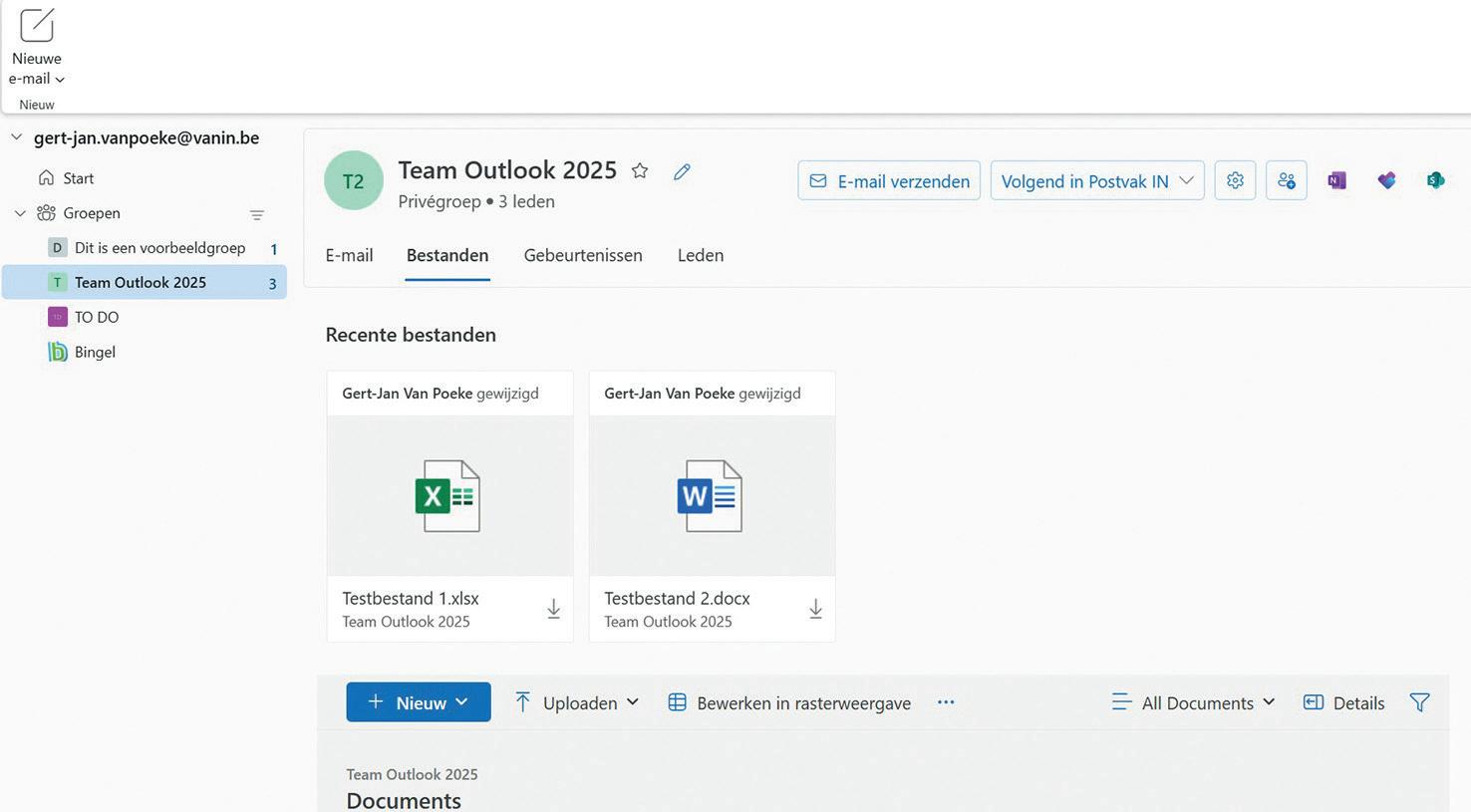Click the Team Outlook 2025 breadcrumb above Documents
The image size is (1471, 812).
pos(412,774)
